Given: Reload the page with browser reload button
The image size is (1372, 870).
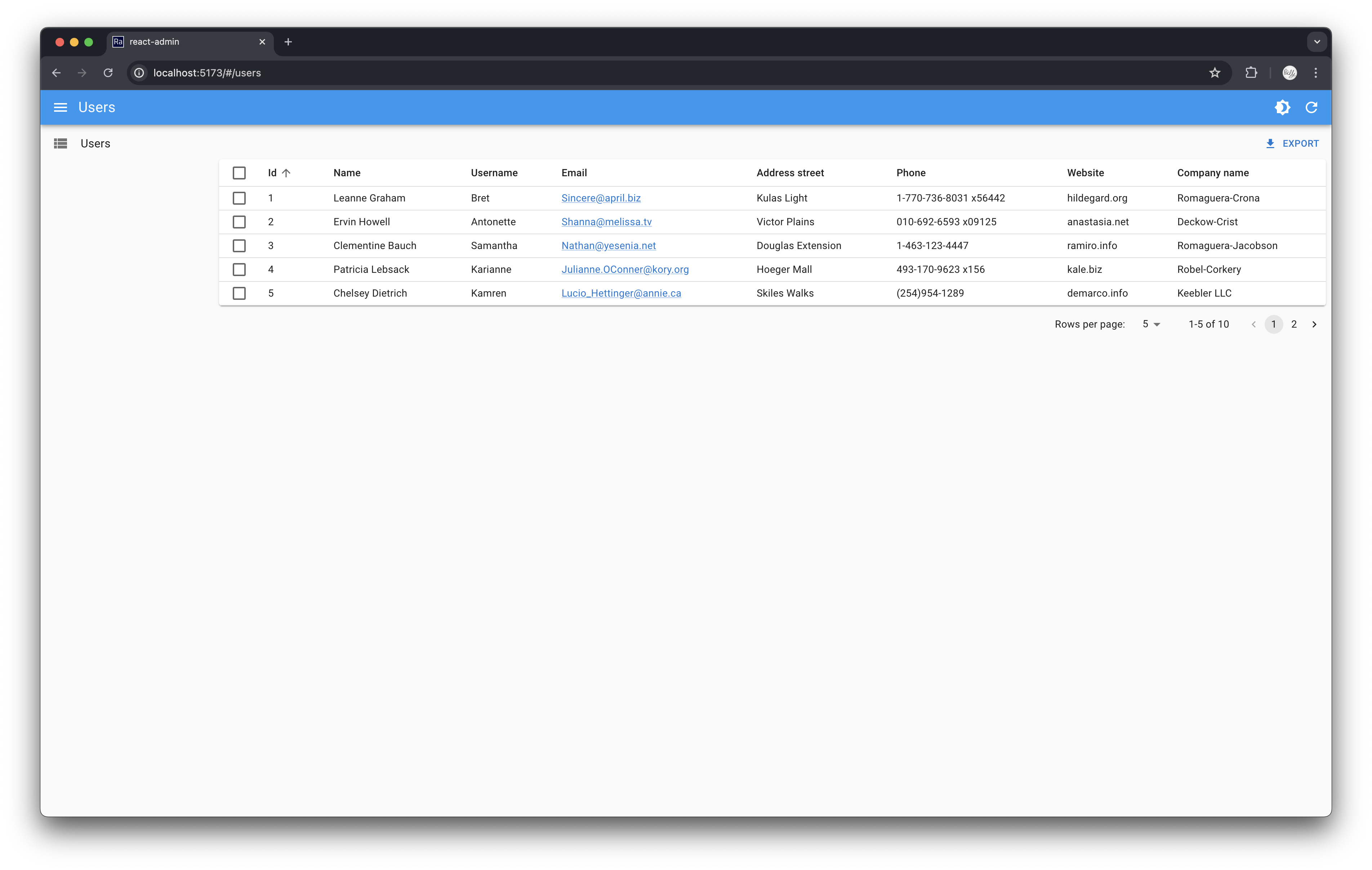Looking at the screenshot, I should click(108, 73).
